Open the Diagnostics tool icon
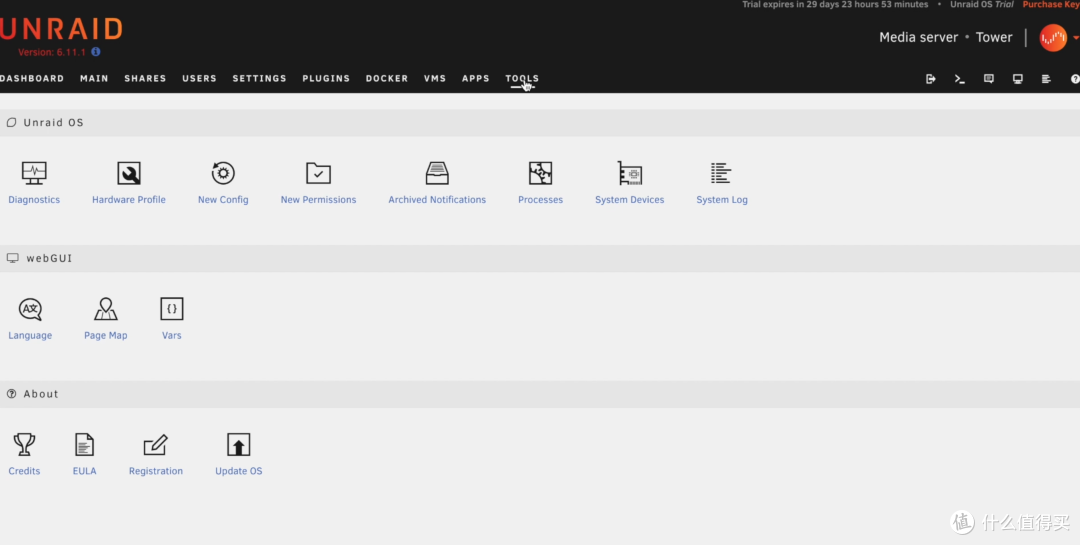The image size is (1080, 545). [x=34, y=174]
